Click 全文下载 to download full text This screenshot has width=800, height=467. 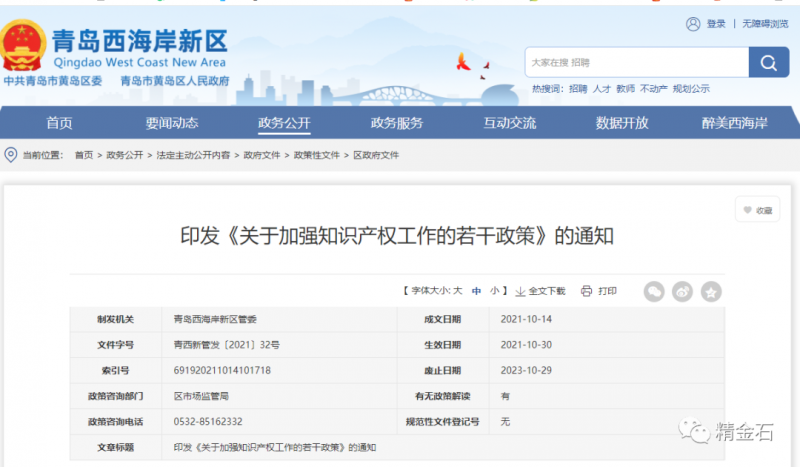click(546, 291)
